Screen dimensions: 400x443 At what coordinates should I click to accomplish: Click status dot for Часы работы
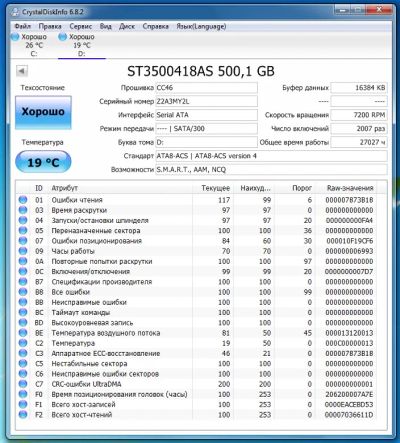click(x=23, y=251)
